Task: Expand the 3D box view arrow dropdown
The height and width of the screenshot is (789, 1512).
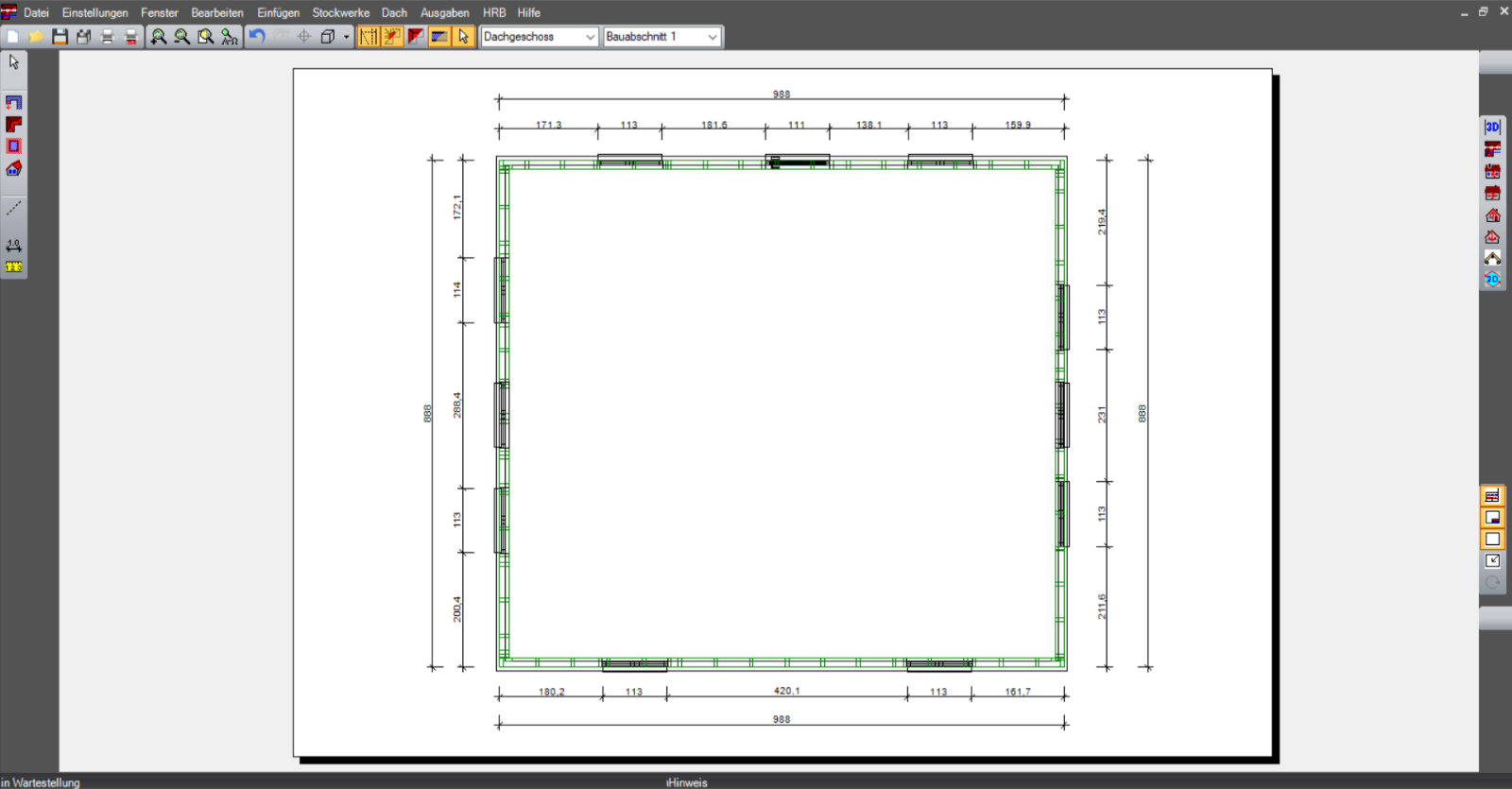Action: [x=347, y=37]
